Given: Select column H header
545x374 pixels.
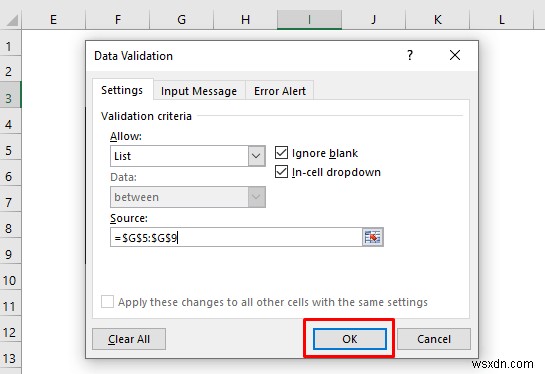Looking at the screenshot, I should pyautogui.click(x=245, y=20).
